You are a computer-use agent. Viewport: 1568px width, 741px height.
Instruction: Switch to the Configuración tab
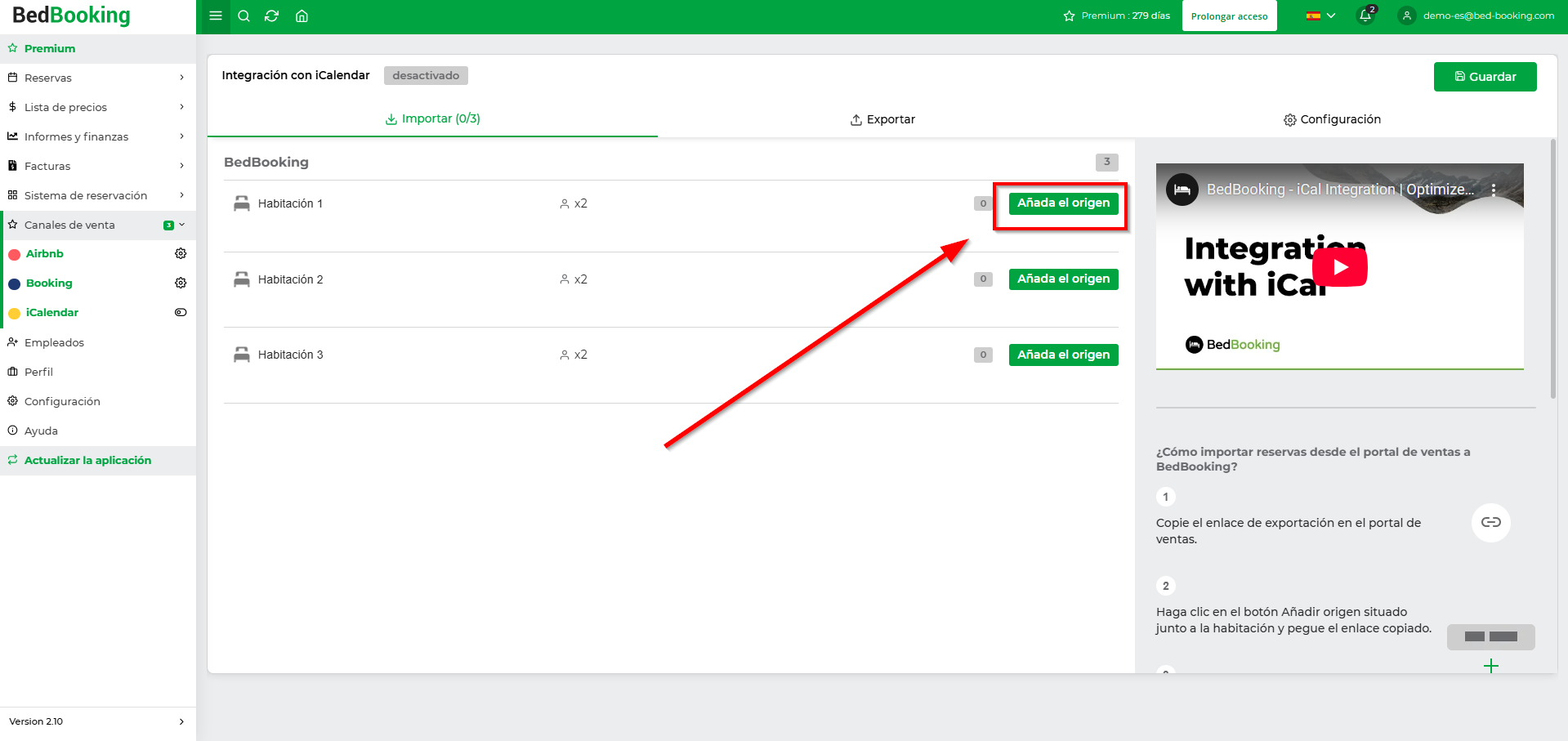1332,119
